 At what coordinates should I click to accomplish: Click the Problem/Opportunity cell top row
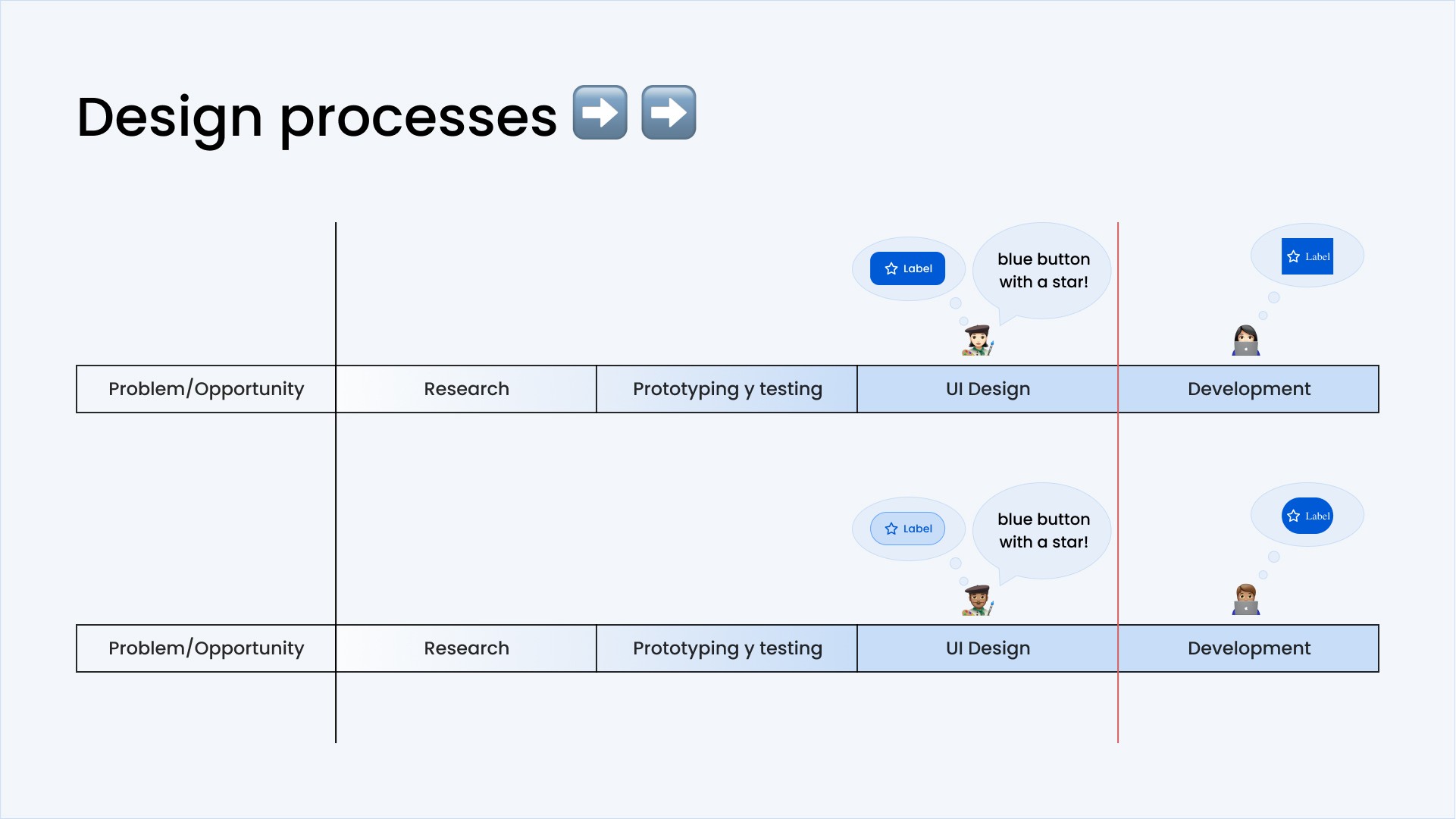pos(207,388)
